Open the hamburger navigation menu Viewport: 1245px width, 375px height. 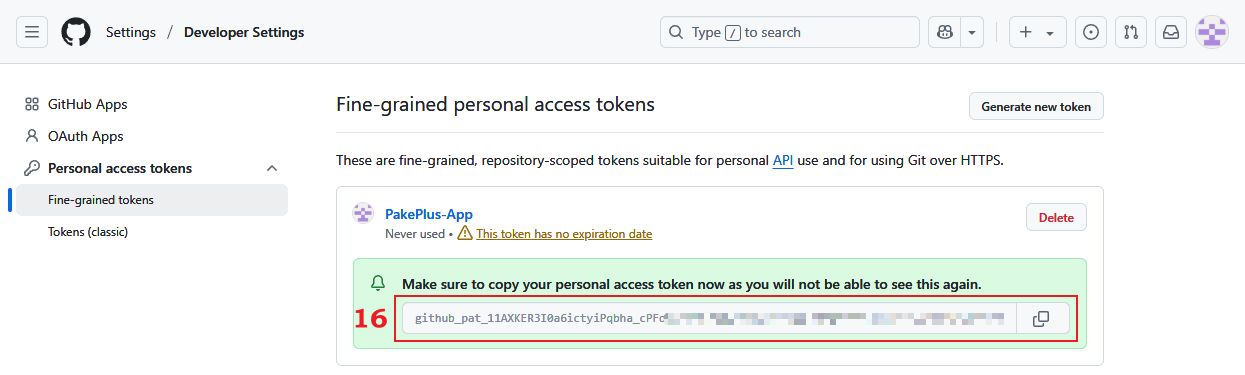tap(32, 32)
